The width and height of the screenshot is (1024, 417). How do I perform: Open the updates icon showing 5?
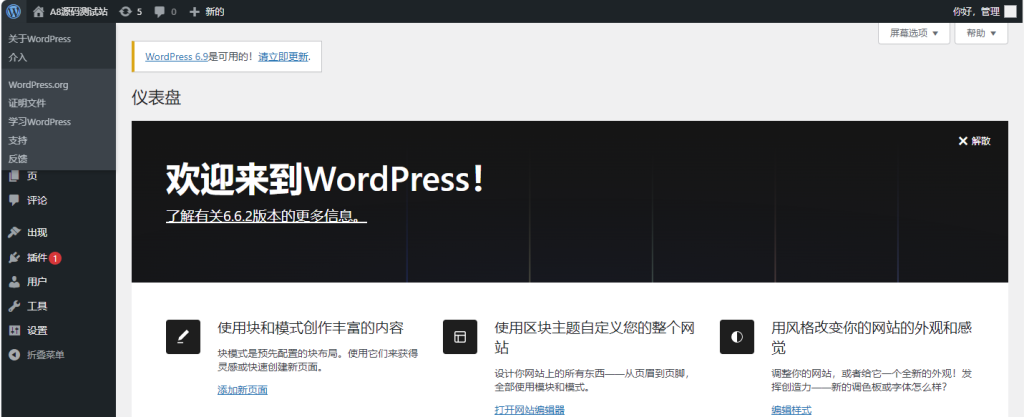pyautogui.click(x=125, y=12)
